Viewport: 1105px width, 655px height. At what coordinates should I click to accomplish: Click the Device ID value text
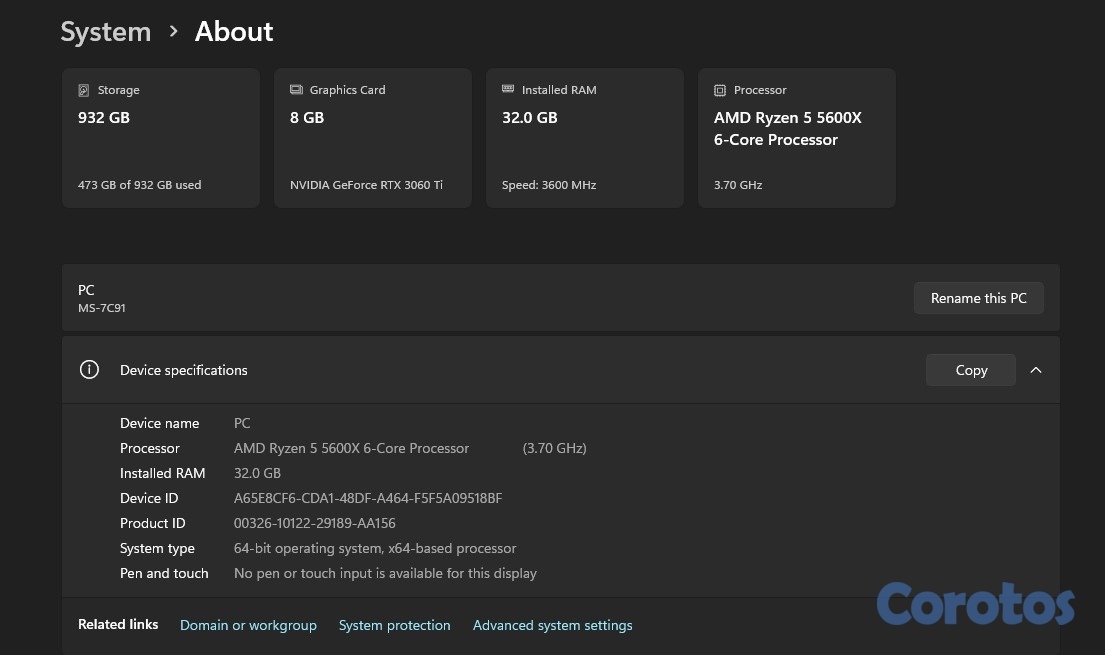(368, 498)
